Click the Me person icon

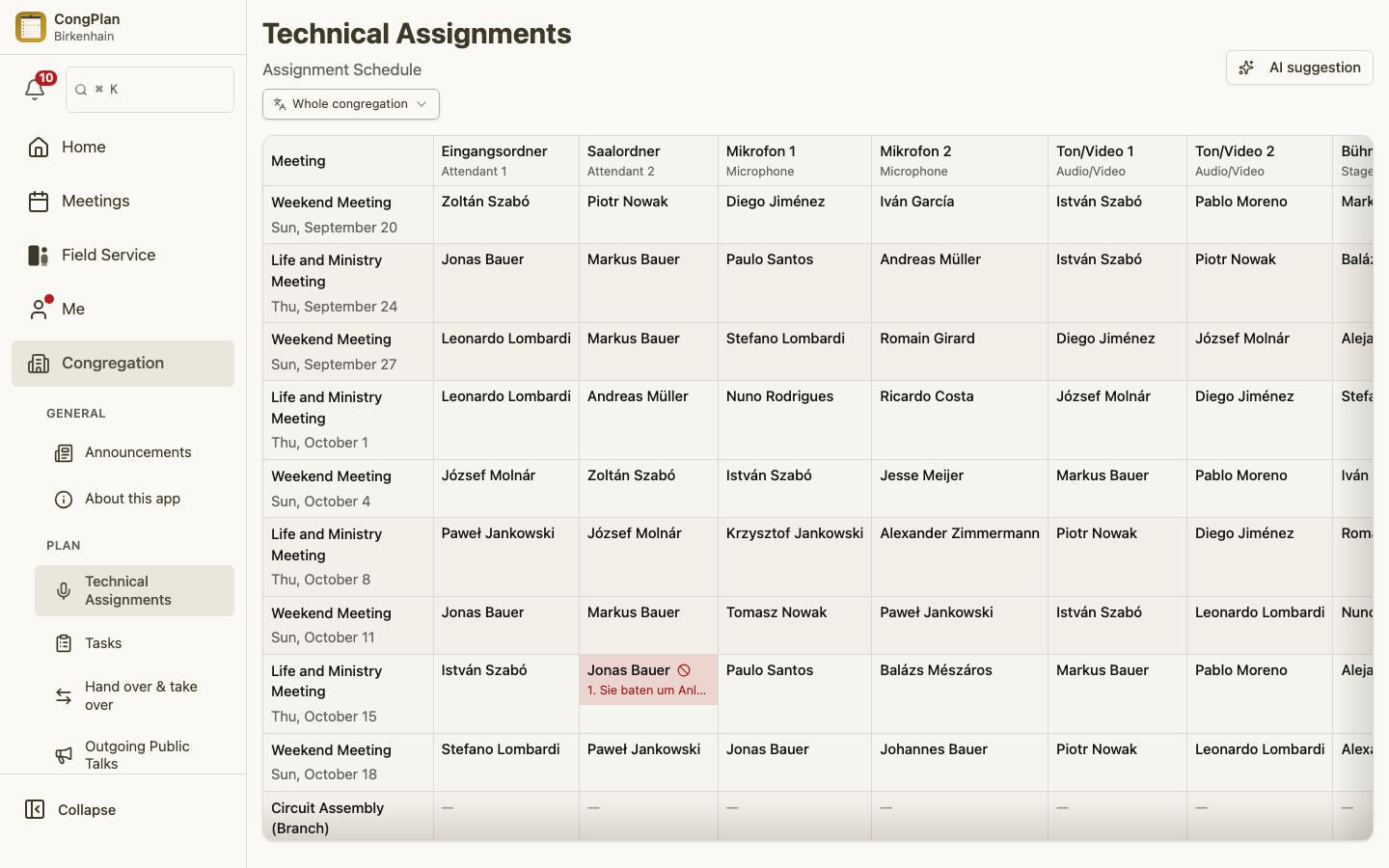coord(39,309)
